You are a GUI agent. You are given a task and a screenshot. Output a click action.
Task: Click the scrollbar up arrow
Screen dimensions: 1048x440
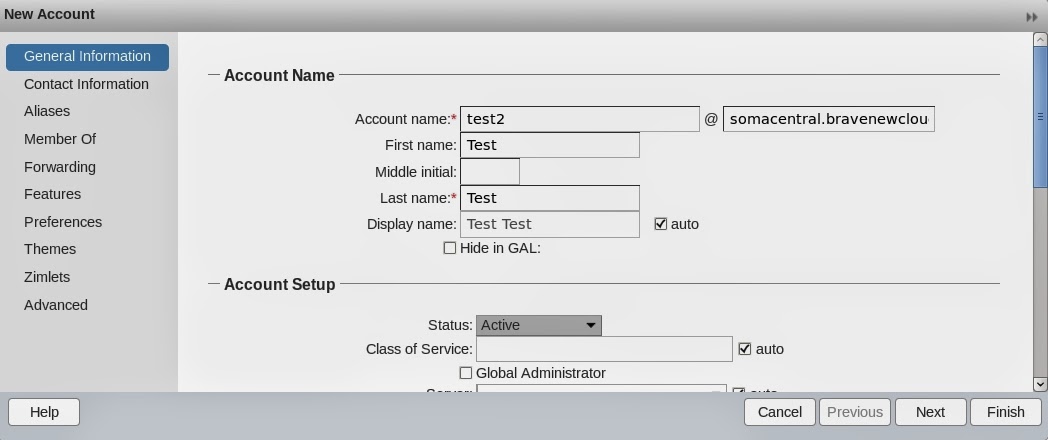[x=1040, y=40]
